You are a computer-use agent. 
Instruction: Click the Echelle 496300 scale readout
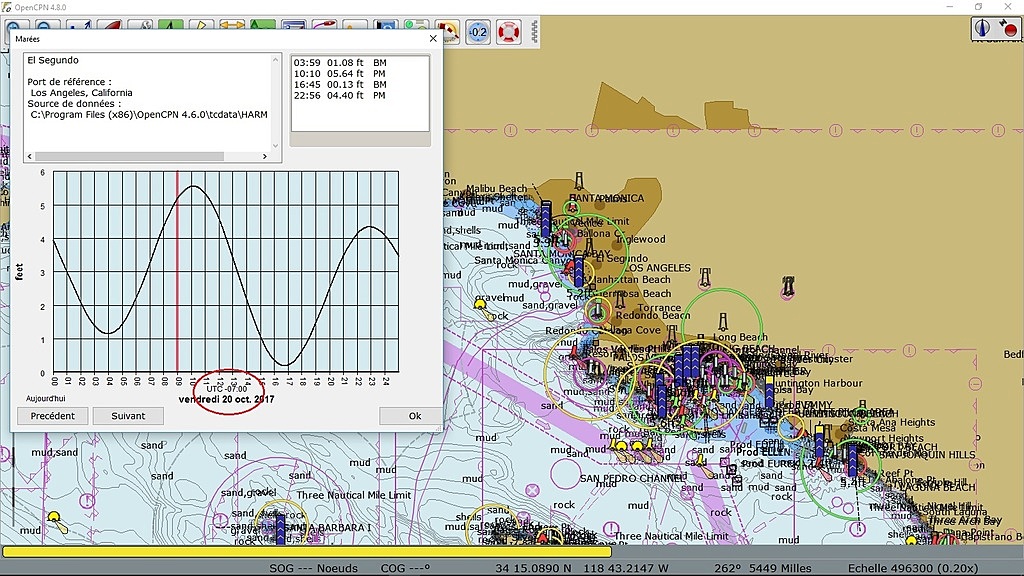coord(913,568)
